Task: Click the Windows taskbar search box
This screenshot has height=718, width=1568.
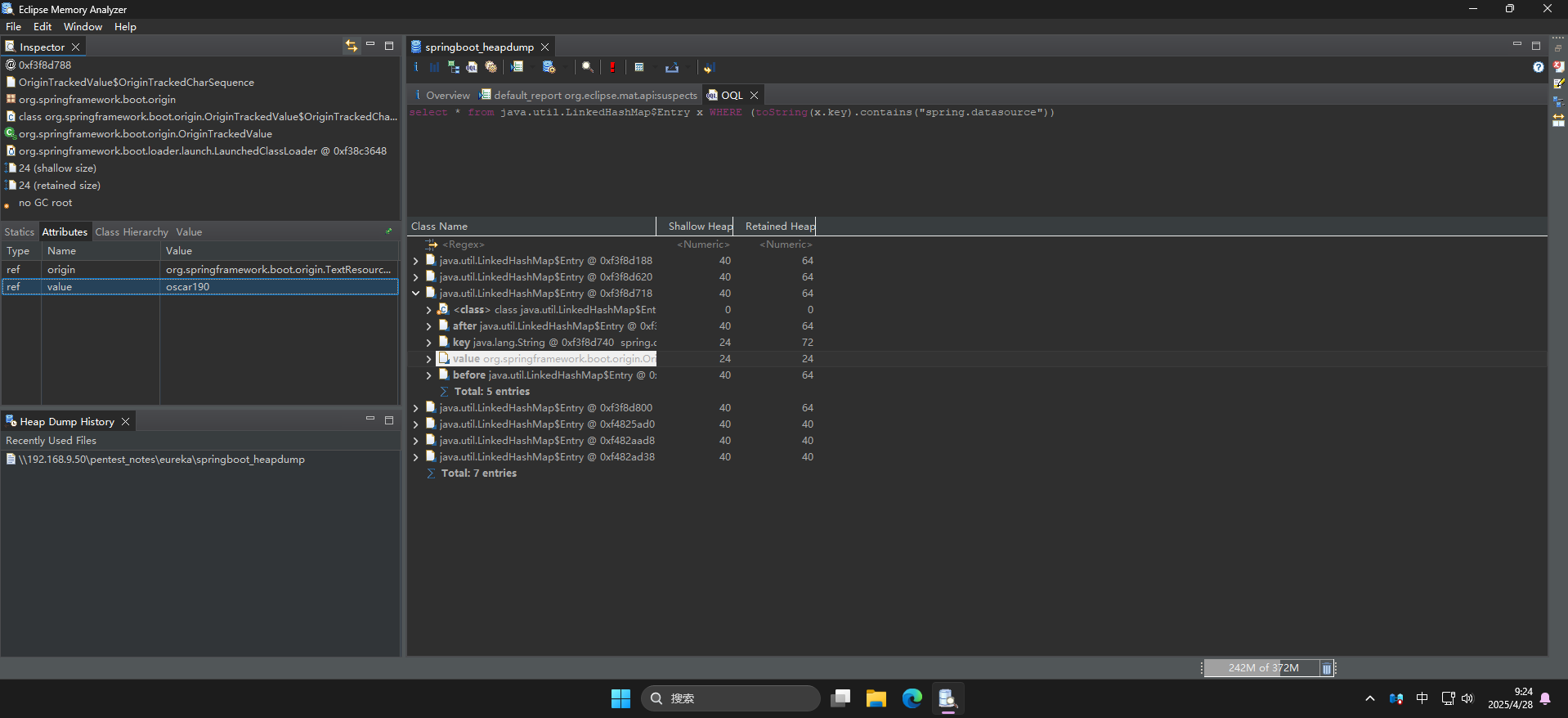Action: click(730, 698)
